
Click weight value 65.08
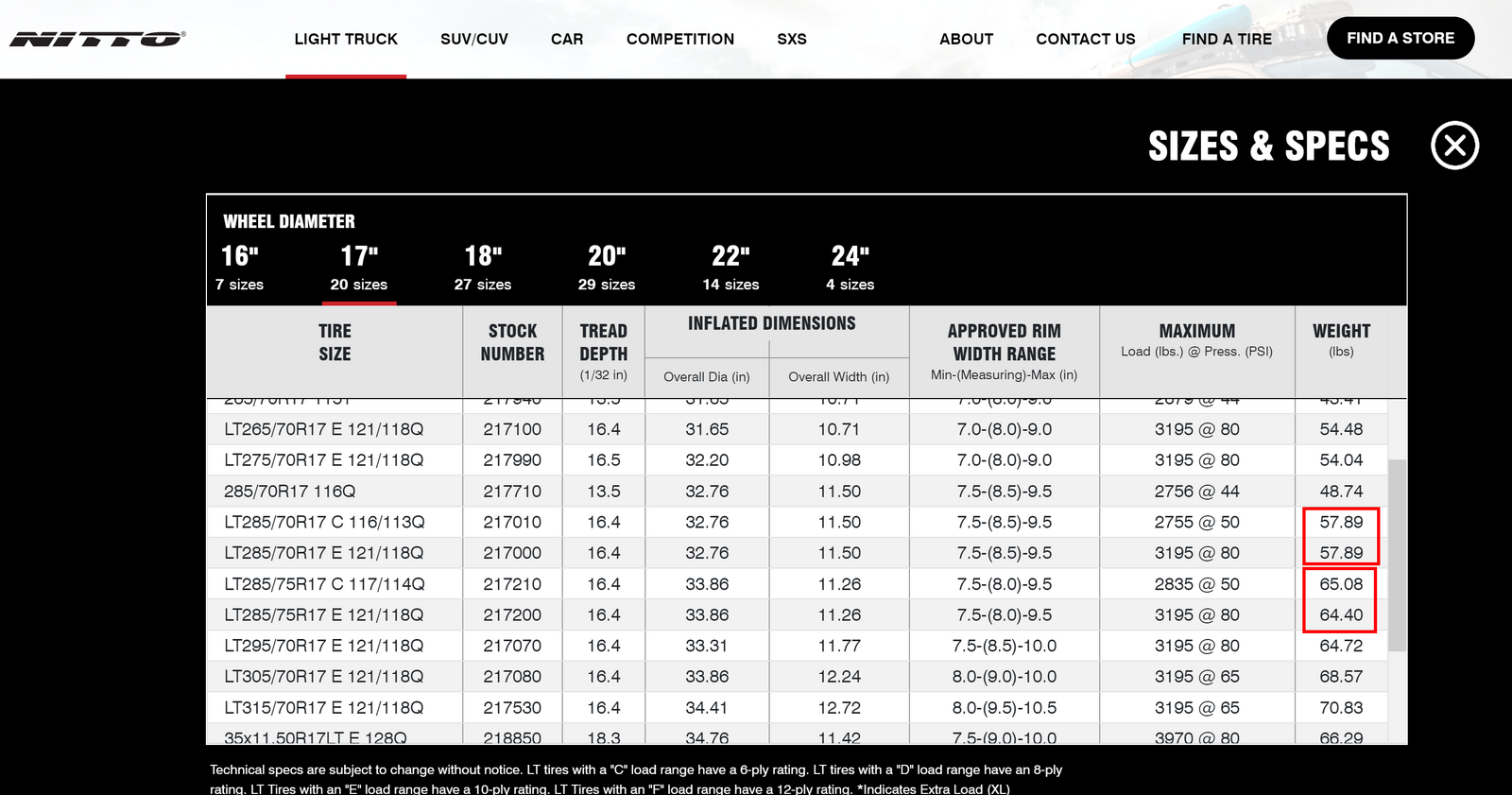(1341, 584)
